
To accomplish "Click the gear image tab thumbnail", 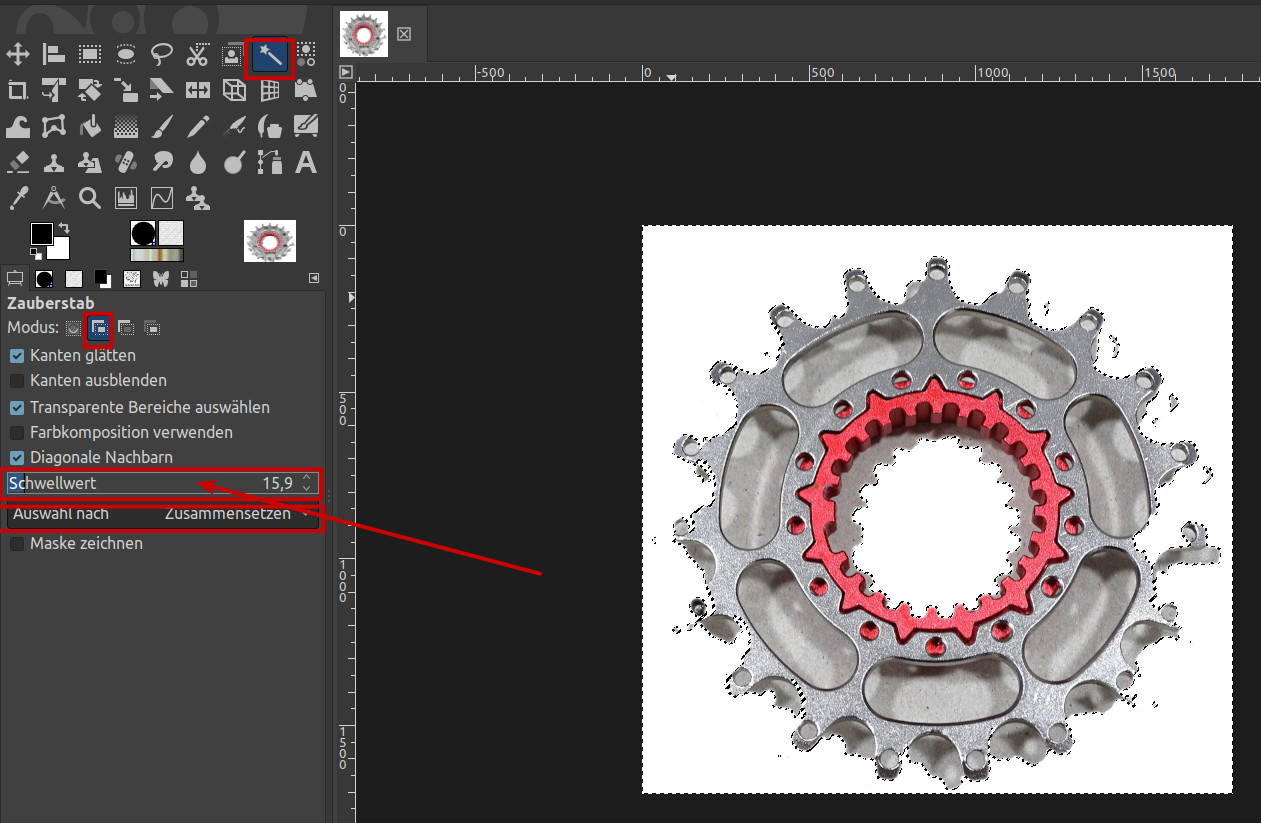I will [364, 34].
